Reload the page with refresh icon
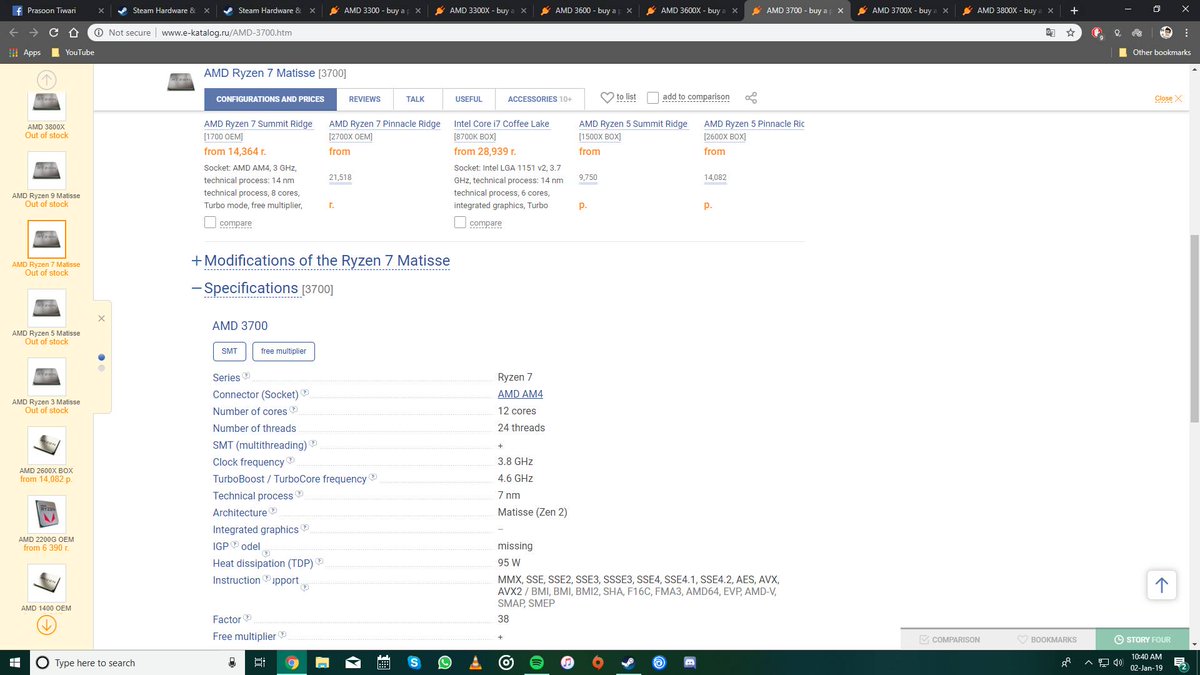The width and height of the screenshot is (1200, 675). pos(56,32)
